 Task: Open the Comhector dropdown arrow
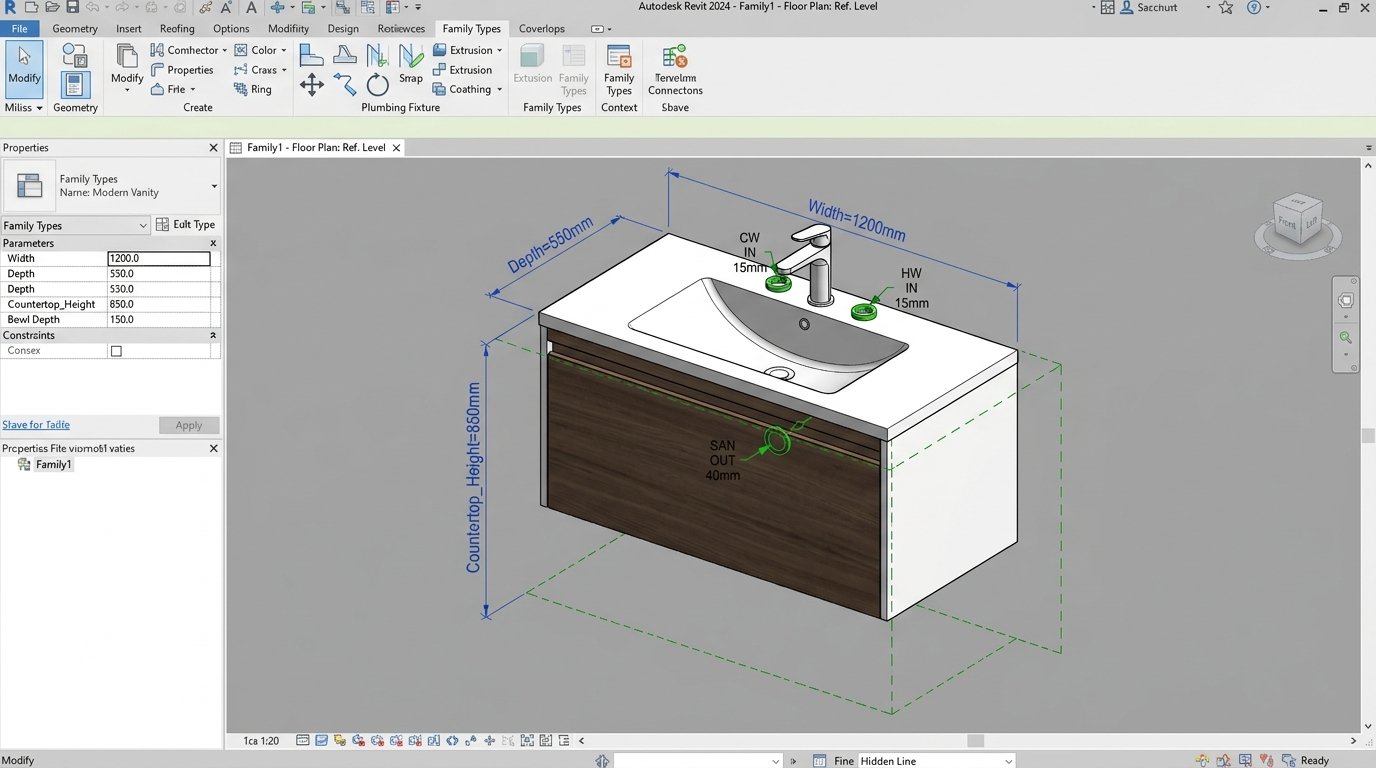coord(225,50)
